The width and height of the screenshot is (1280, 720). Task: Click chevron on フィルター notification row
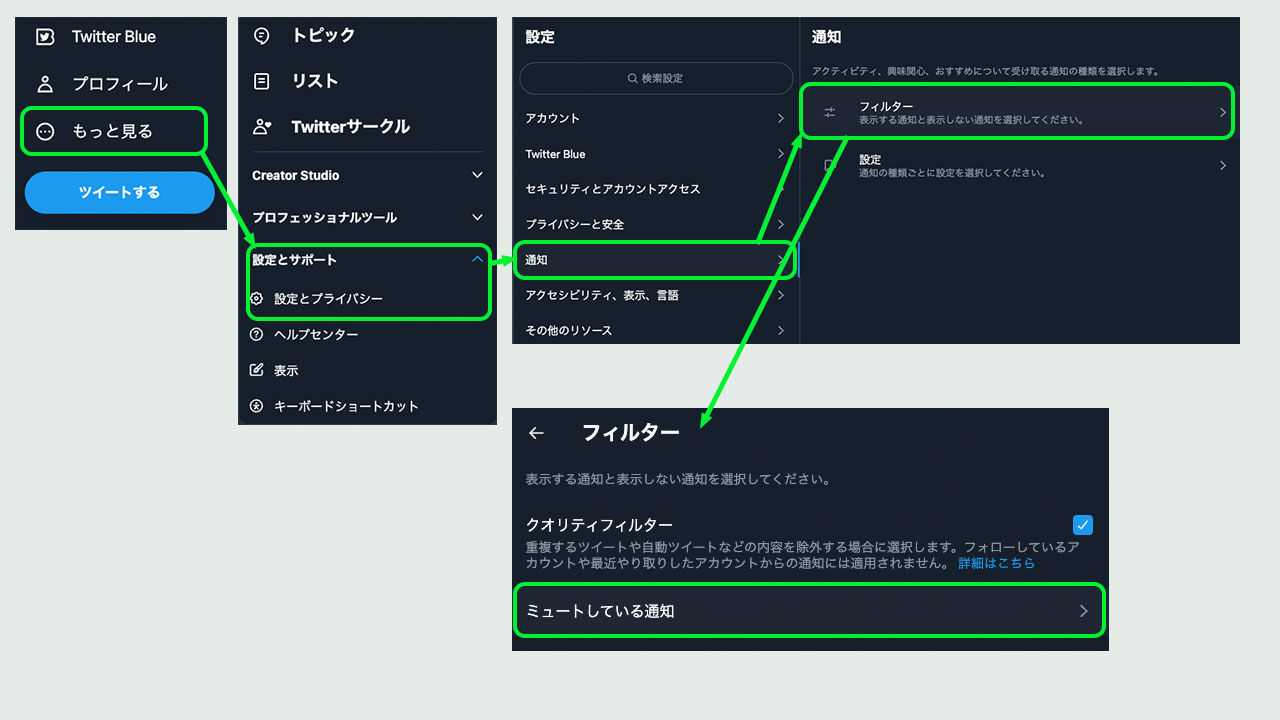(x=1222, y=113)
